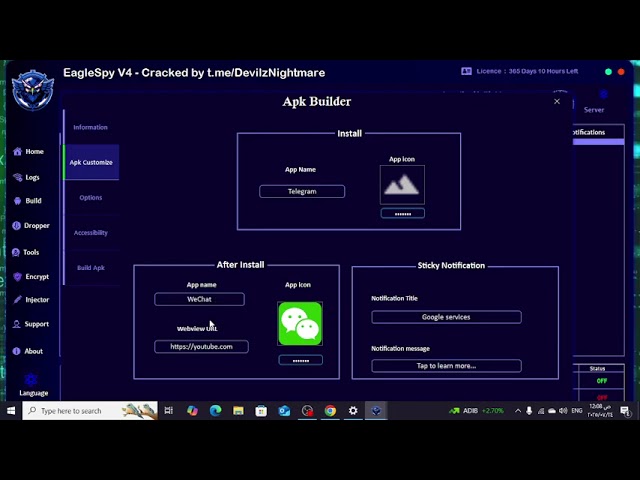The width and height of the screenshot is (640, 480).
Task: Open Settings gear on the taskbar
Action: [x=353, y=411]
